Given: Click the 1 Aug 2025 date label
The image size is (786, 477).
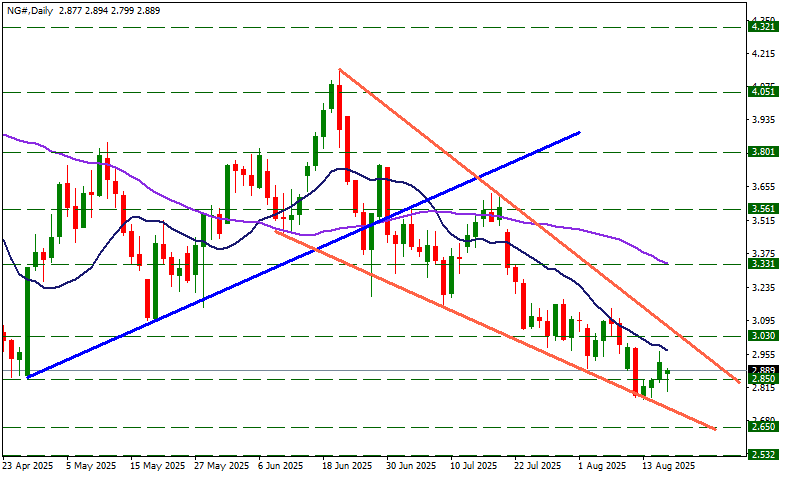Looking at the screenshot, I should (603, 466).
